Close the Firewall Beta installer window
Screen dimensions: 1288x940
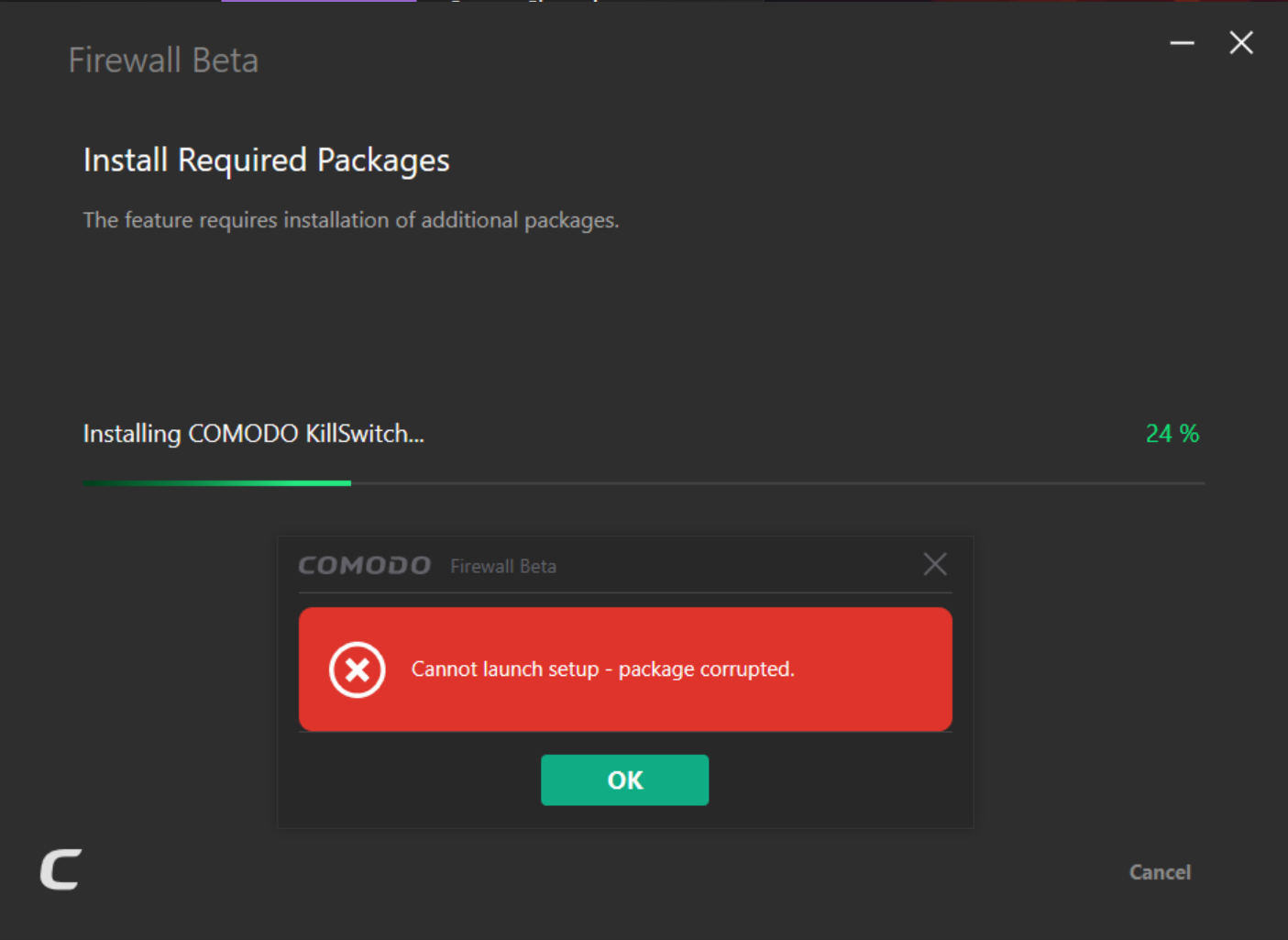click(x=1241, y=43)
